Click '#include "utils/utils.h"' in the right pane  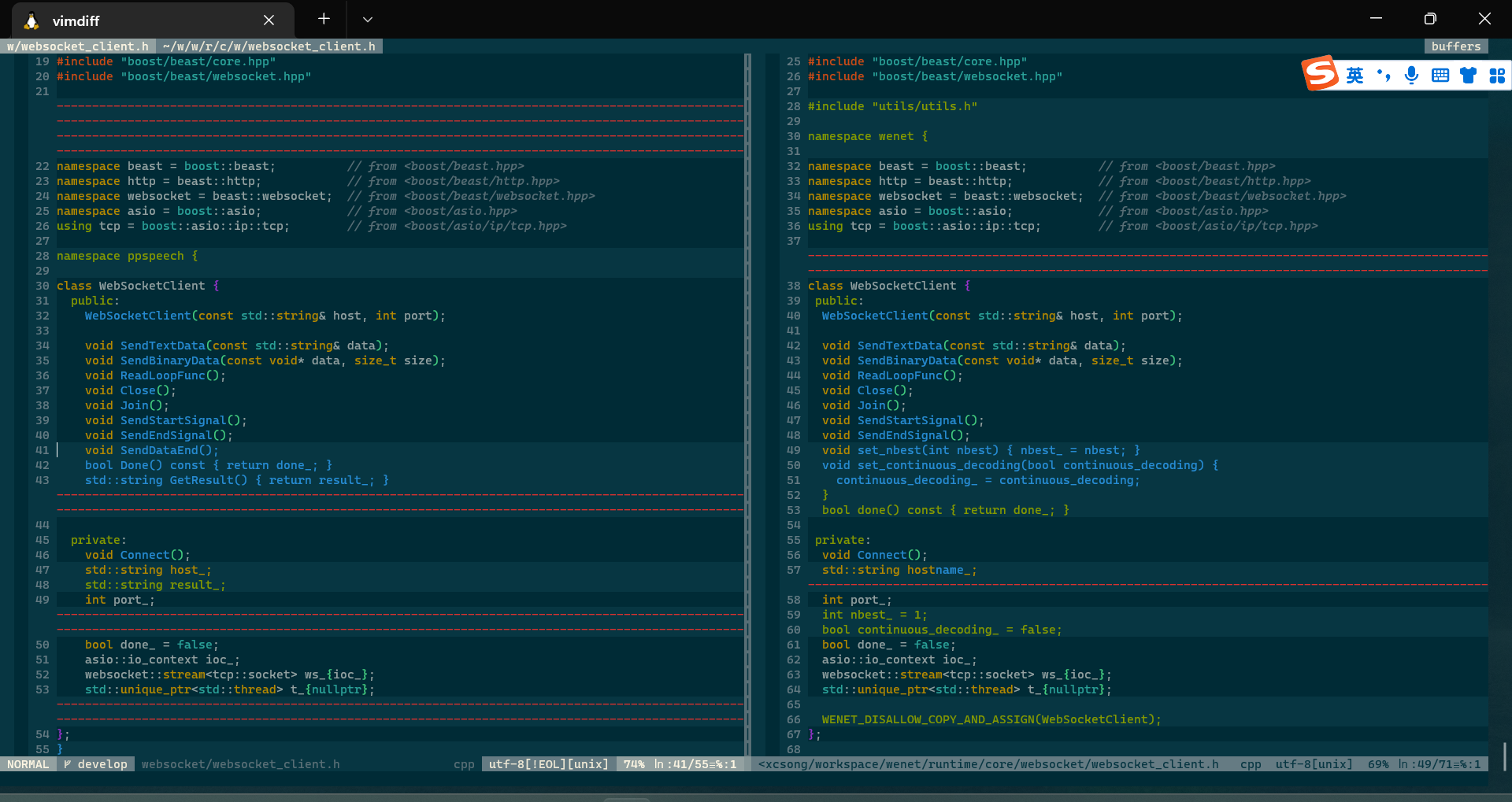(x=892, y=106)
